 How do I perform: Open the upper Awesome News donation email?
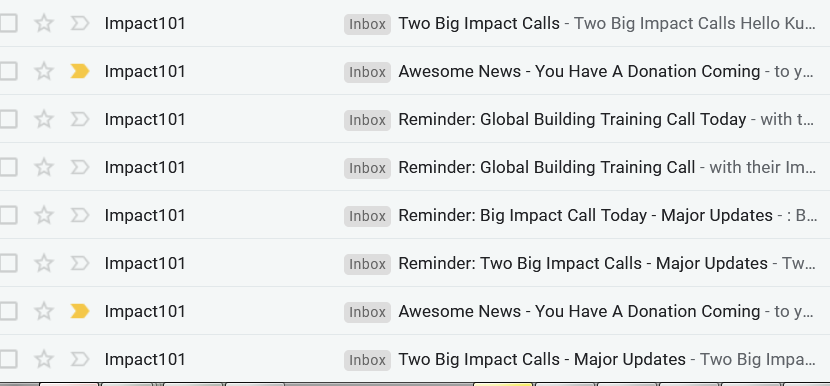point(579,71)
